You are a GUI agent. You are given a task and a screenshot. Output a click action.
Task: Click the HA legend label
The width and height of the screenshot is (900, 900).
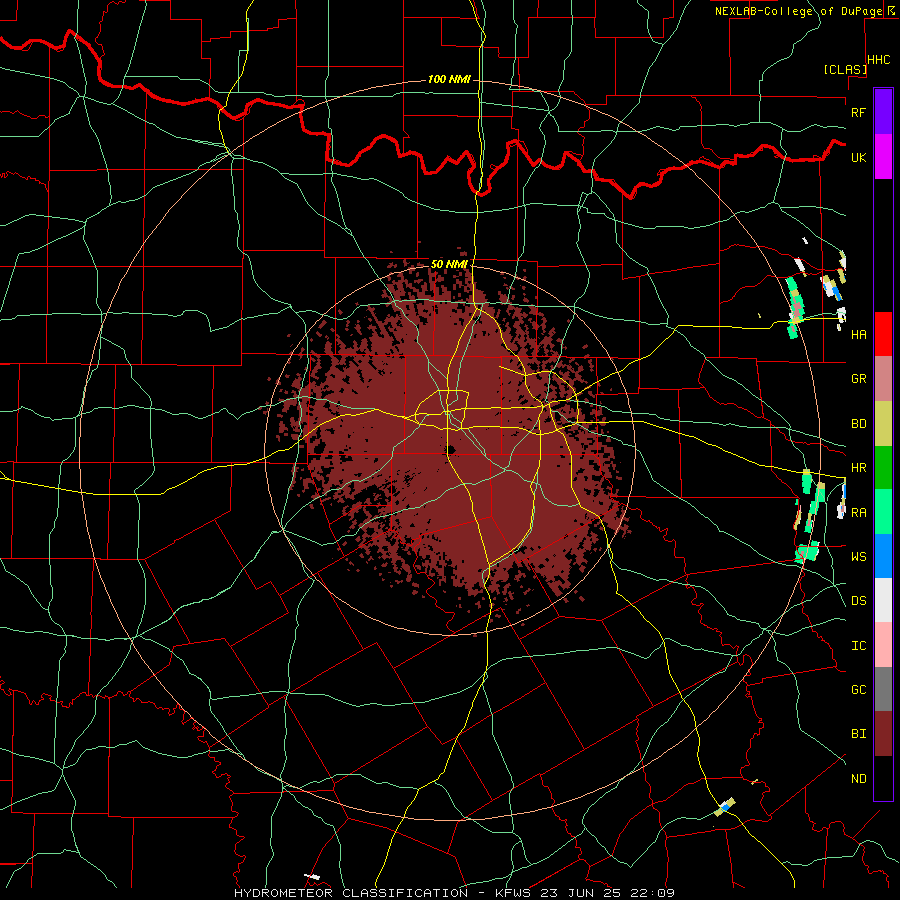point(858,334)
